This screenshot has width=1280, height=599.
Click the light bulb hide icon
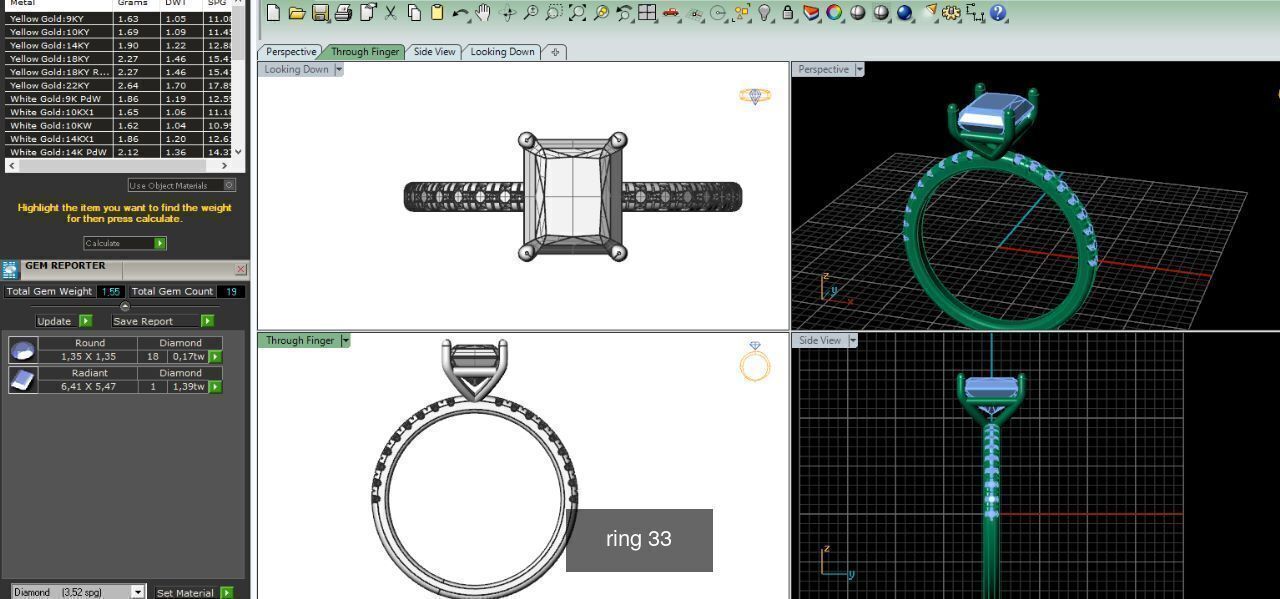point(765,13)
